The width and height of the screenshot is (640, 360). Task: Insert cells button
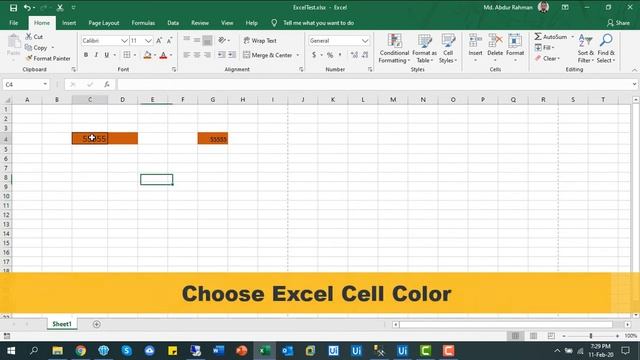(475, 49)
